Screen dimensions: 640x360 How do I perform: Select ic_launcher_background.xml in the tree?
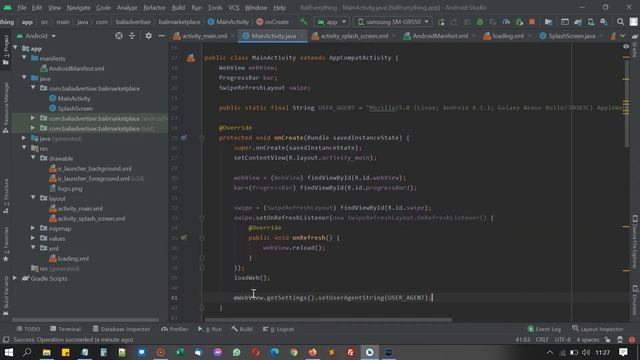click(94, 169)
